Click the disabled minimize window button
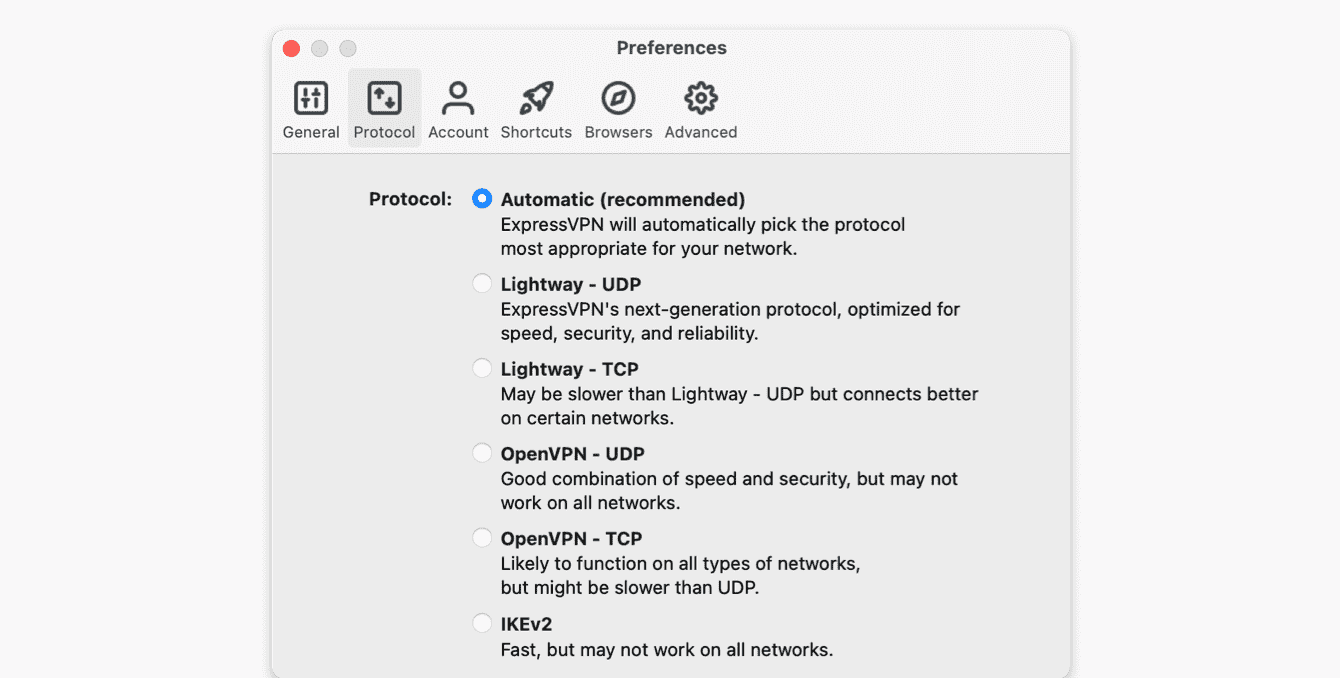Image resolution: width=1340 pixels, height=678 pixels. pos(320,48)
